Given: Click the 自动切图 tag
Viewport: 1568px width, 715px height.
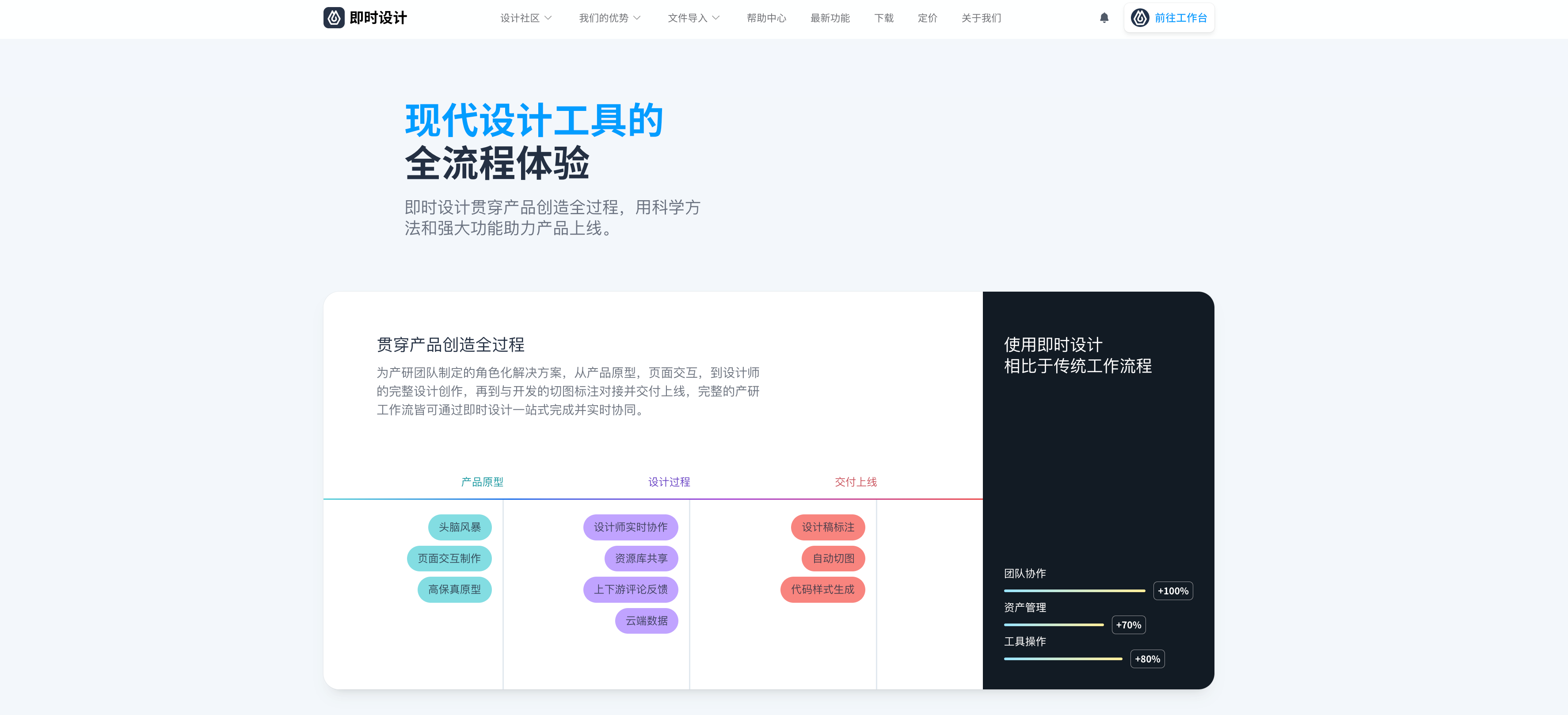Looking at the screenshot, I should pos(833,558).
